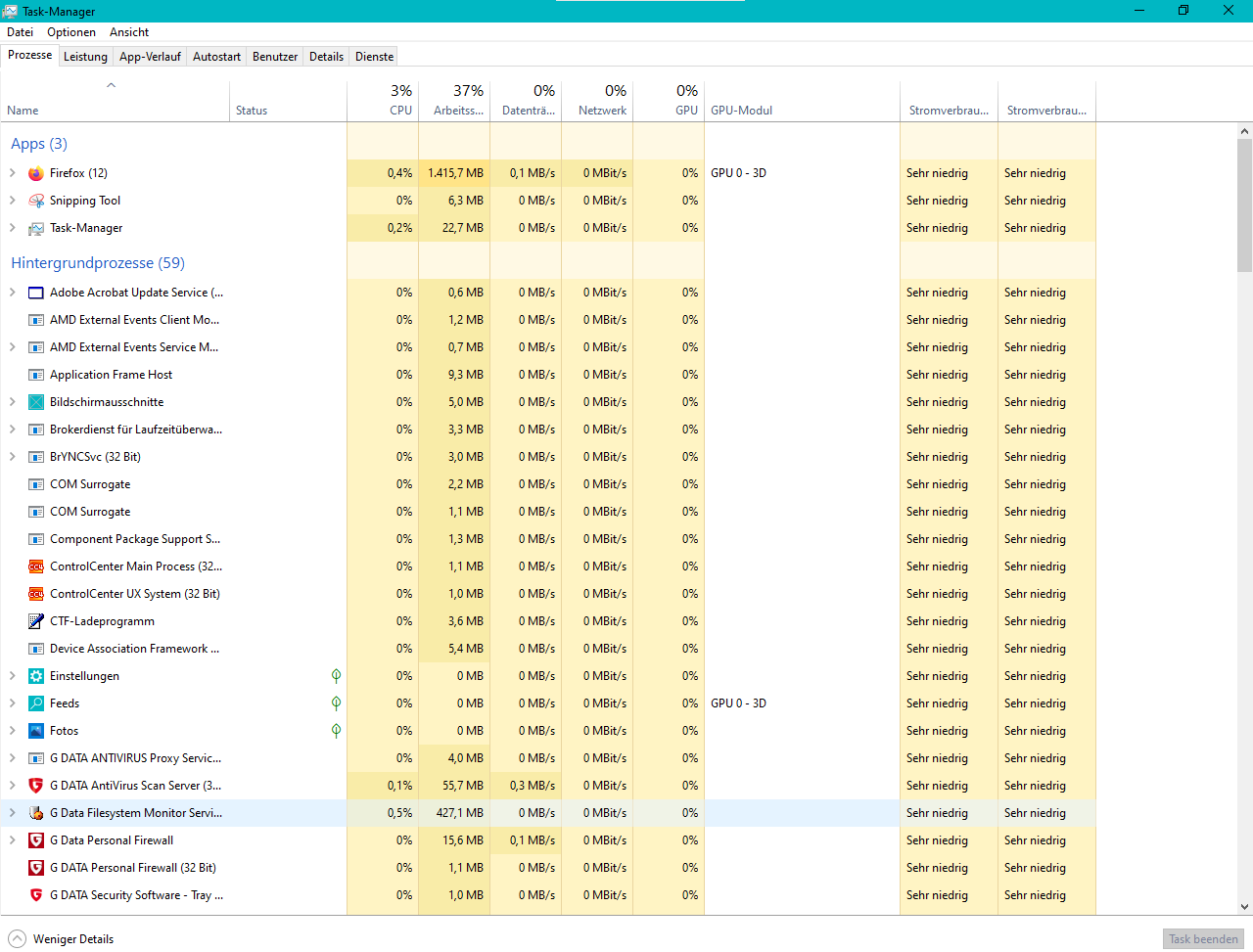The width and height of the screenshot is (1253, 952).
Task: Click the Fotos app icon
Action: pos(36,731)
